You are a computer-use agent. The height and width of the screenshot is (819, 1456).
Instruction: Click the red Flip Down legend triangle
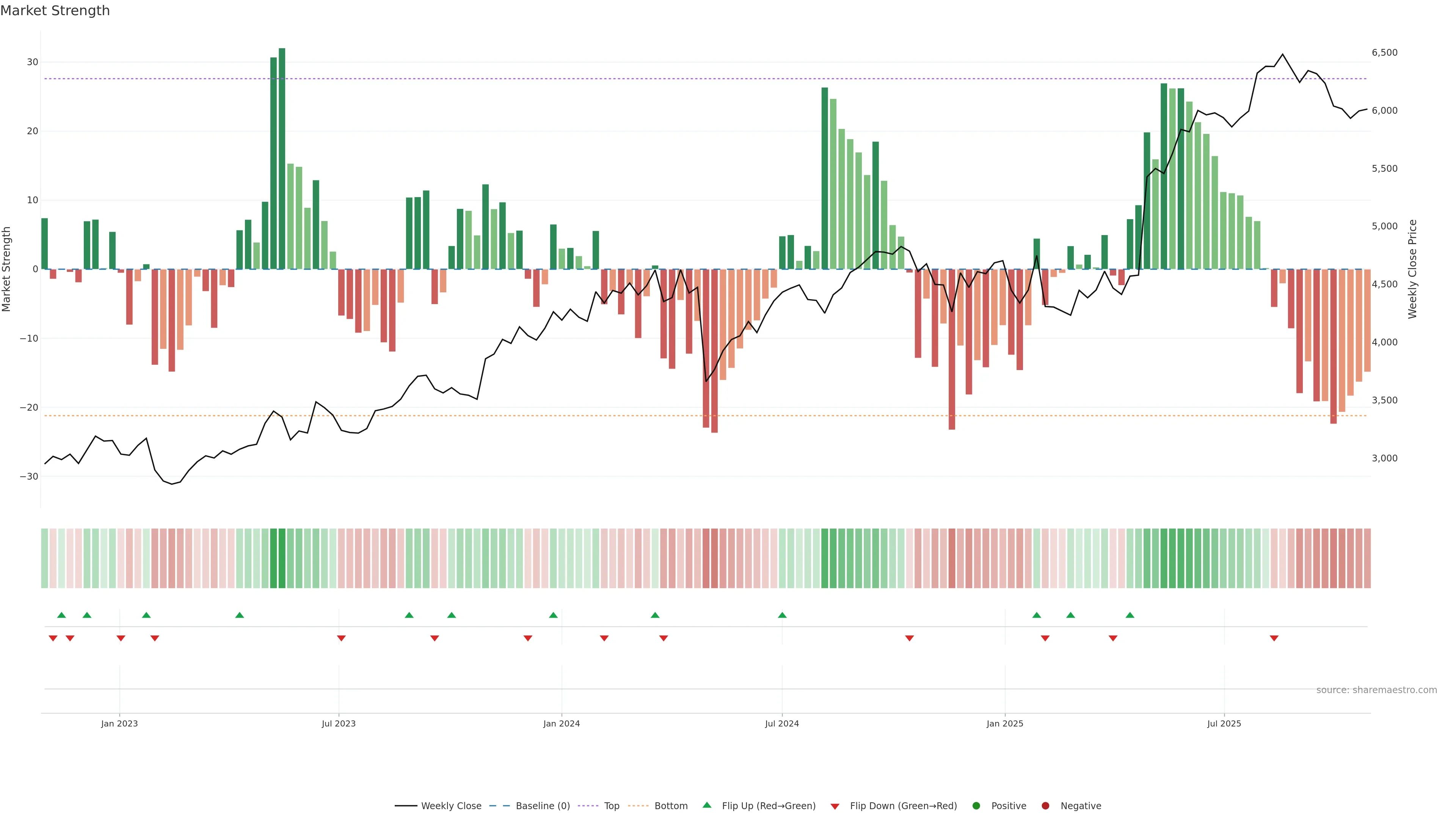[835, 806]
